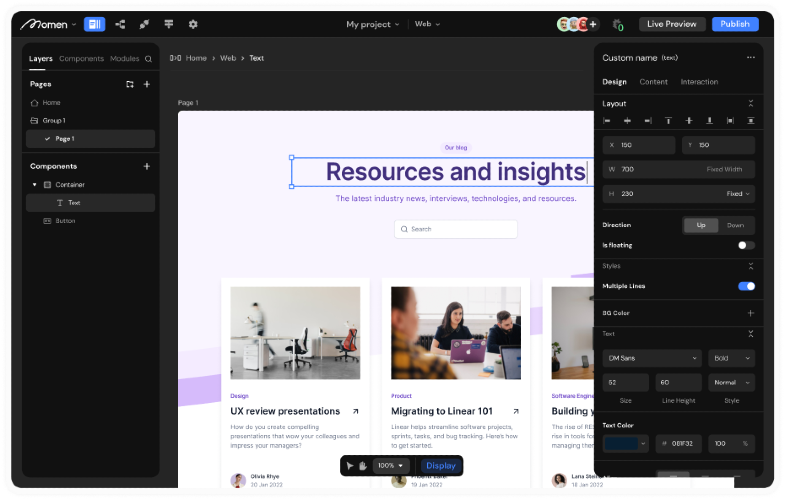Click the Text Color swatch
Image resolution: width=785 pixels, height=500 pixels.
click(621, 443)
